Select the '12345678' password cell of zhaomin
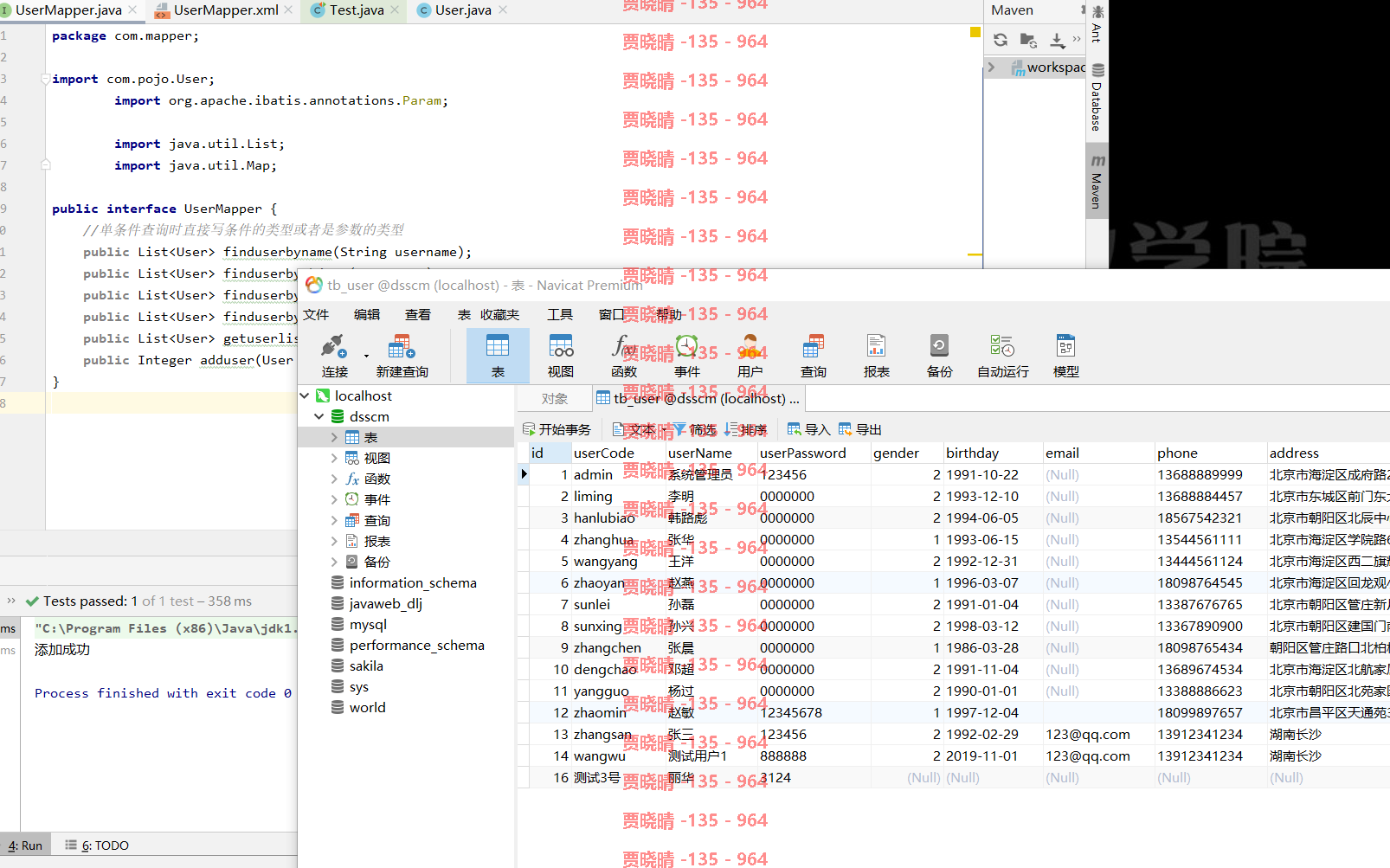1390x868 pixels. click(x=814, y=712)
